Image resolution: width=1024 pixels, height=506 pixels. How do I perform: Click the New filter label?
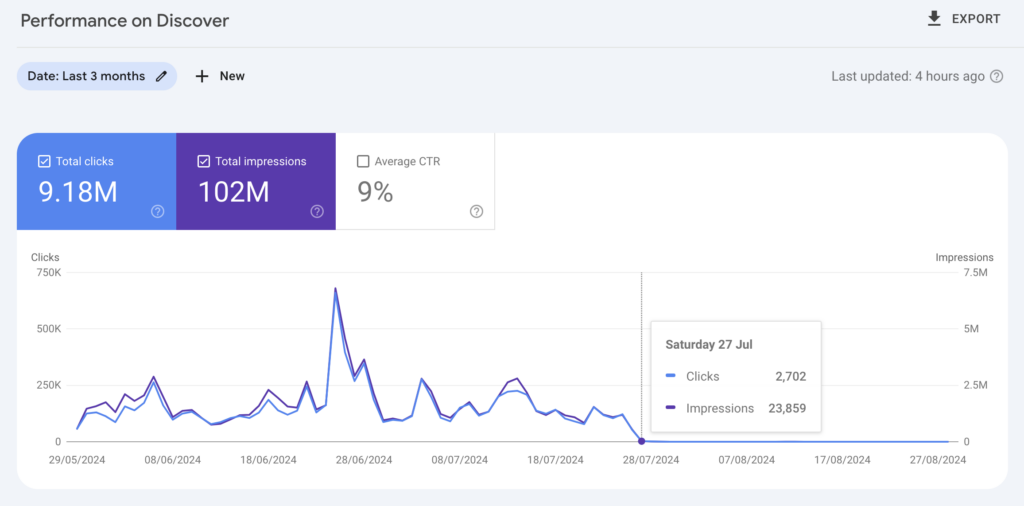click(232, 76)
